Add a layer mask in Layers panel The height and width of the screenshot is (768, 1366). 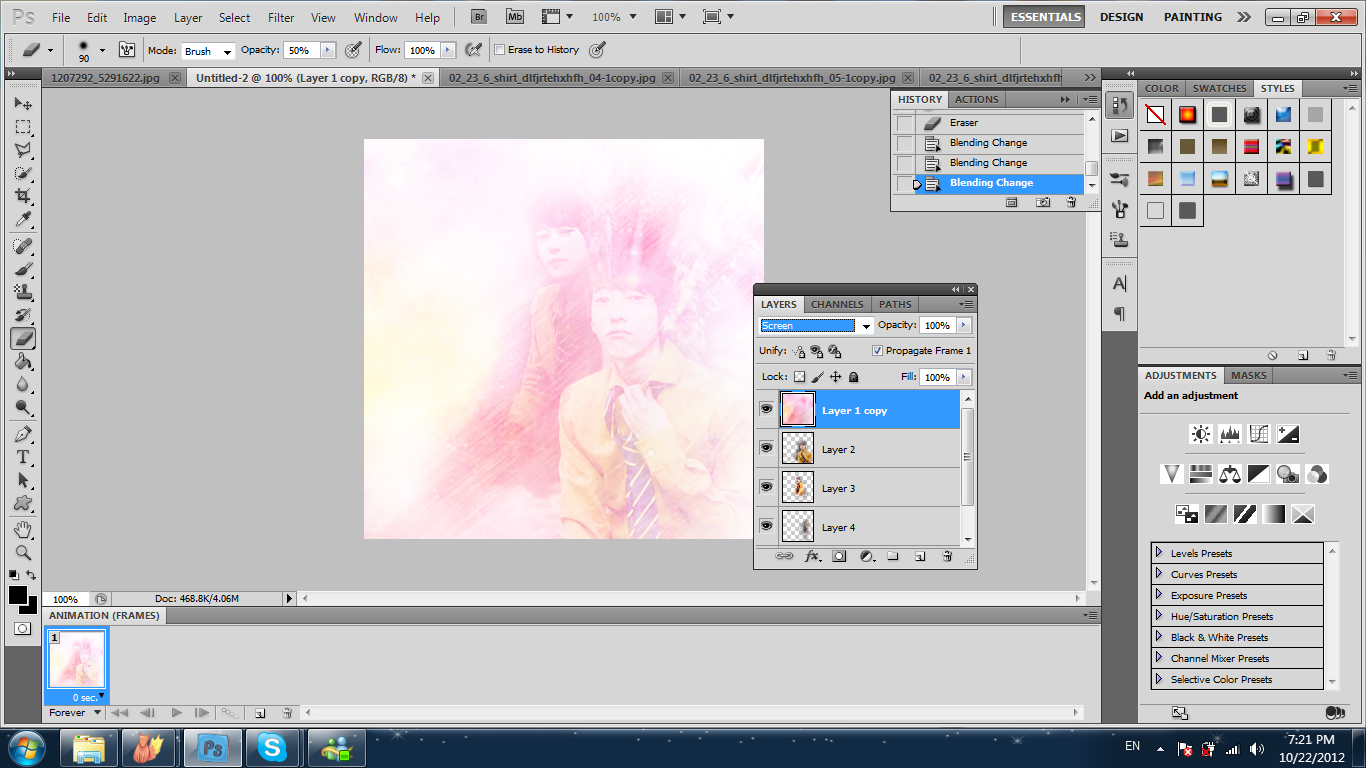click(x=839, y=556)
